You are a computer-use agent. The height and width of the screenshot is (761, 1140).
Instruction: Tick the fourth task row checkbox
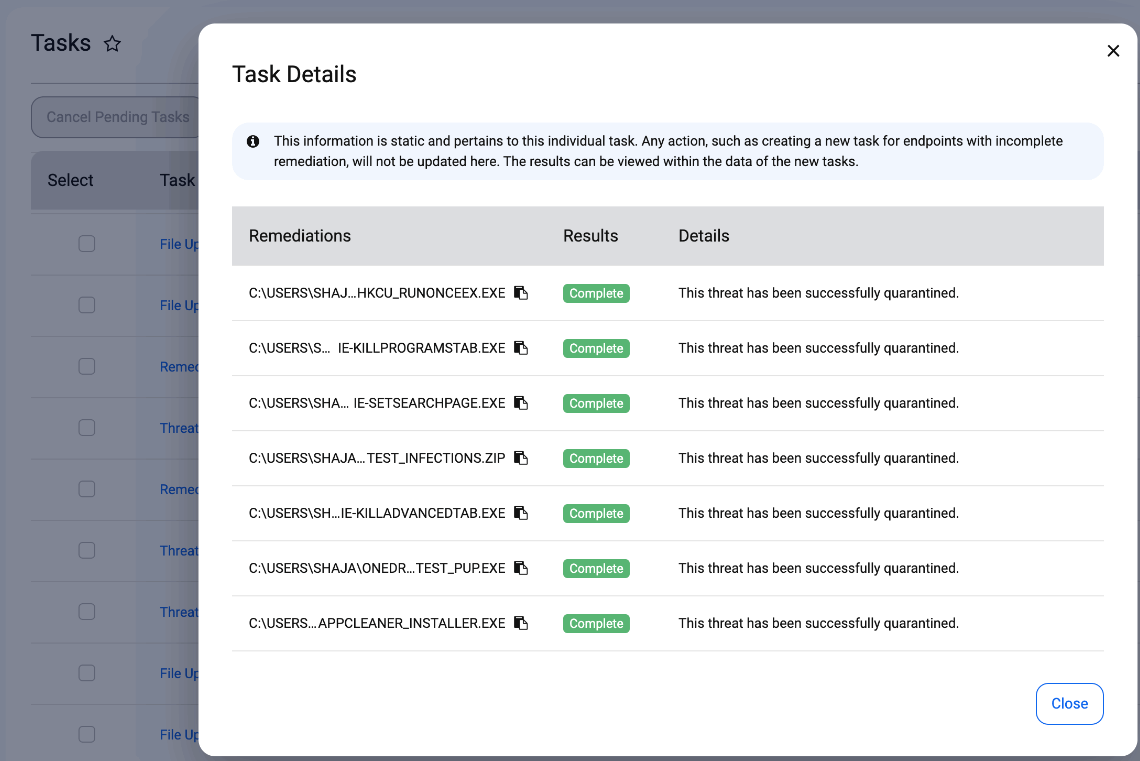click(87, 427)
